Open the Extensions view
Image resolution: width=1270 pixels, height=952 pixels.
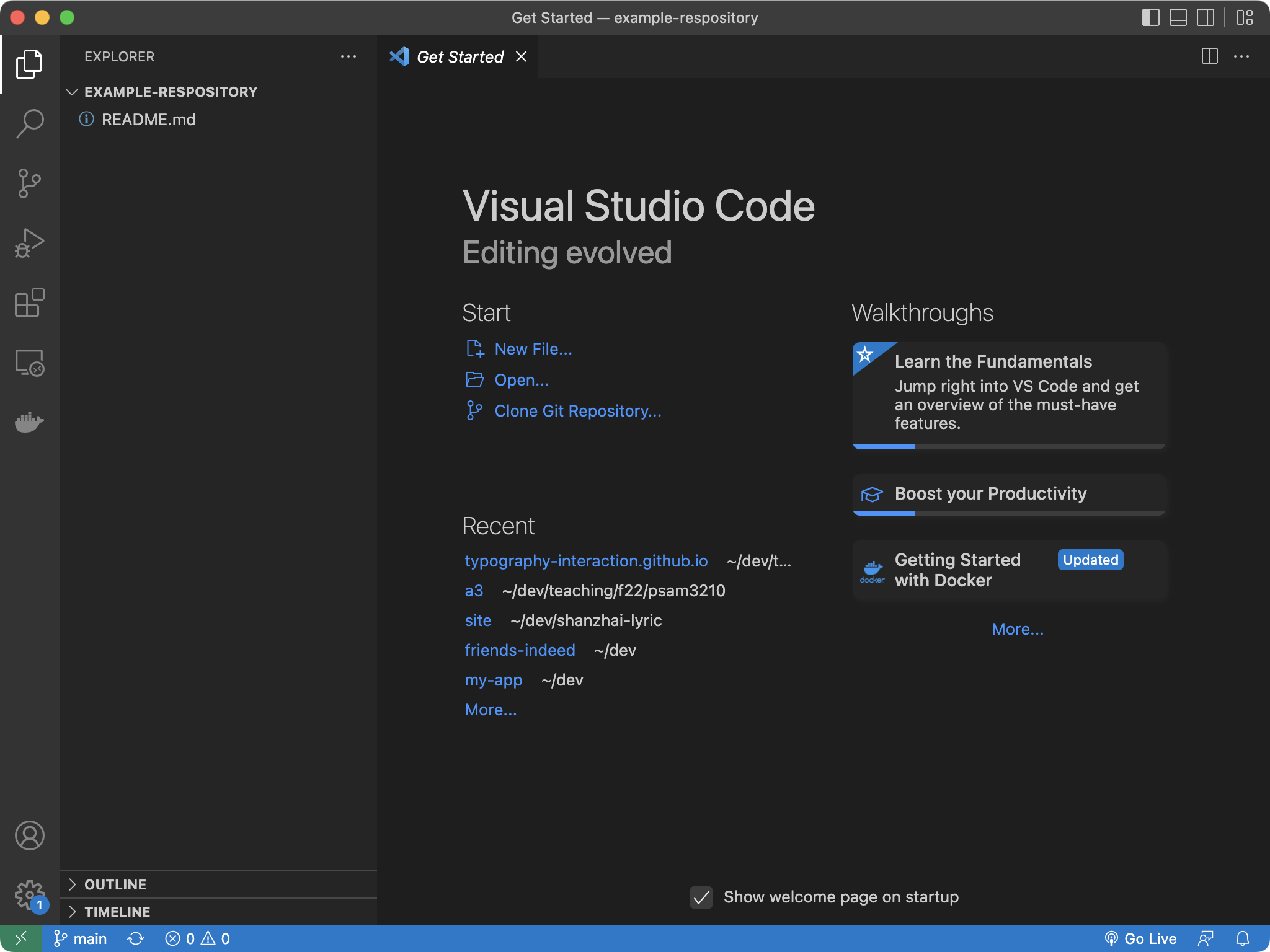29,303
